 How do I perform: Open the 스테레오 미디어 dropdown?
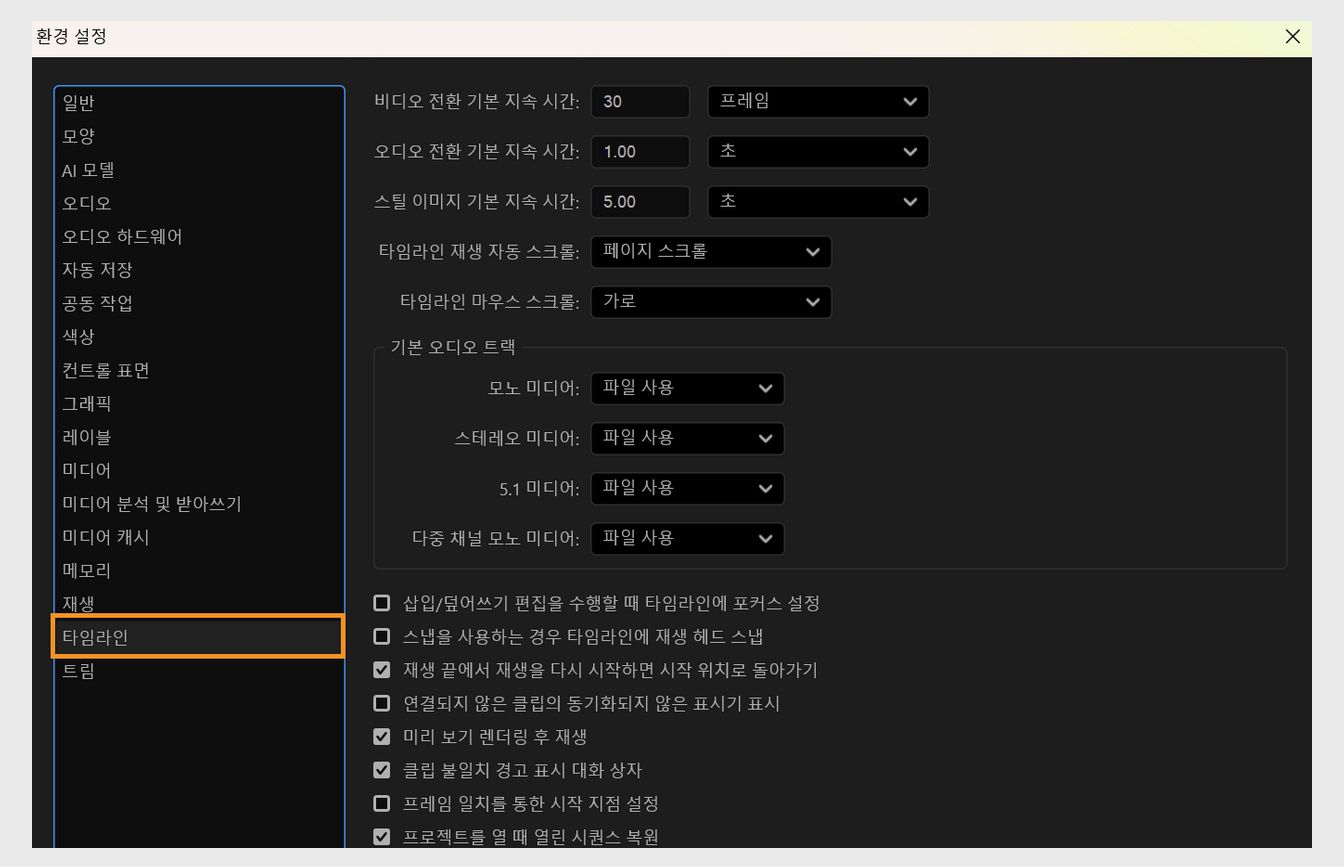[x=686, y=438]
